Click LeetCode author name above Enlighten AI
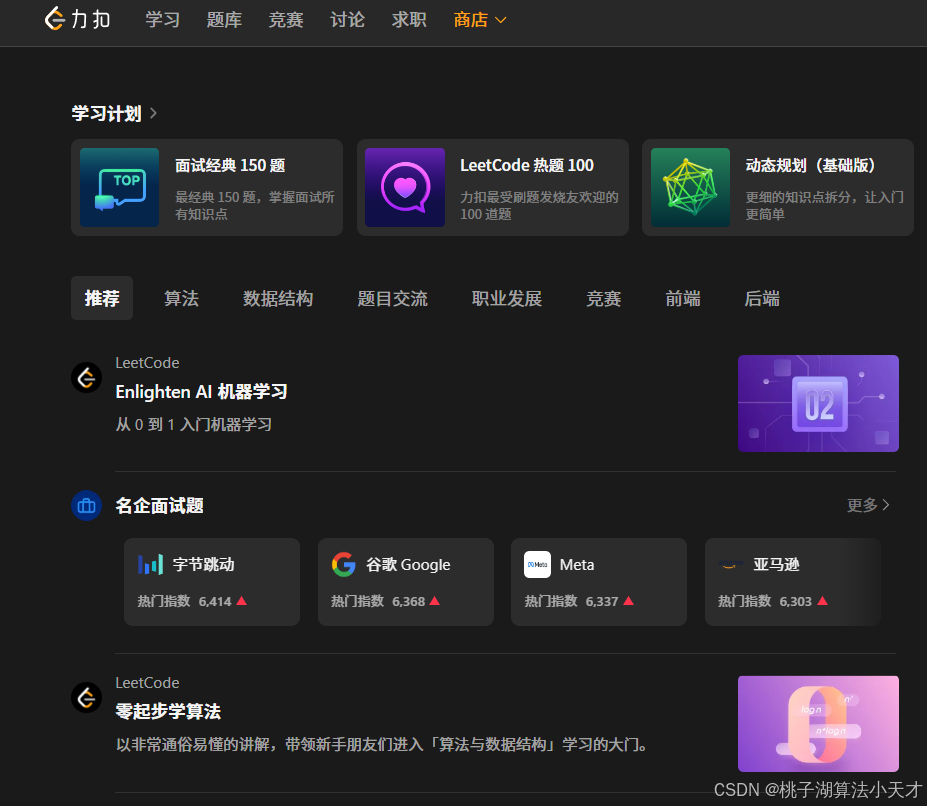The width and height of the screenshot is (927, 806). [147, 362]
